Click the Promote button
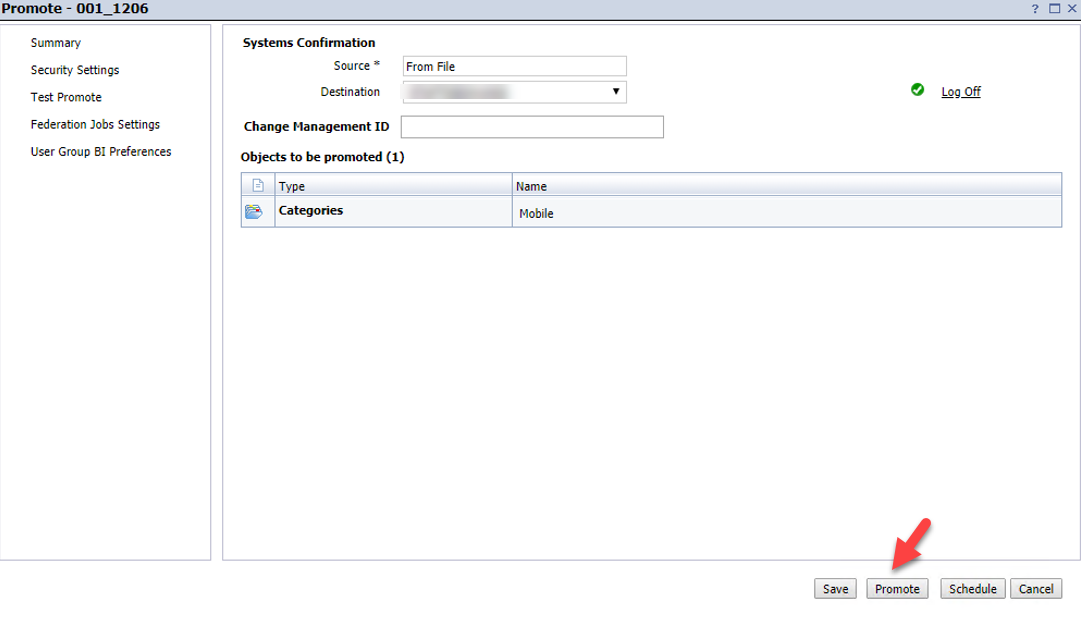The width and height of the screenshot is (1081, 629). (897, 588)
